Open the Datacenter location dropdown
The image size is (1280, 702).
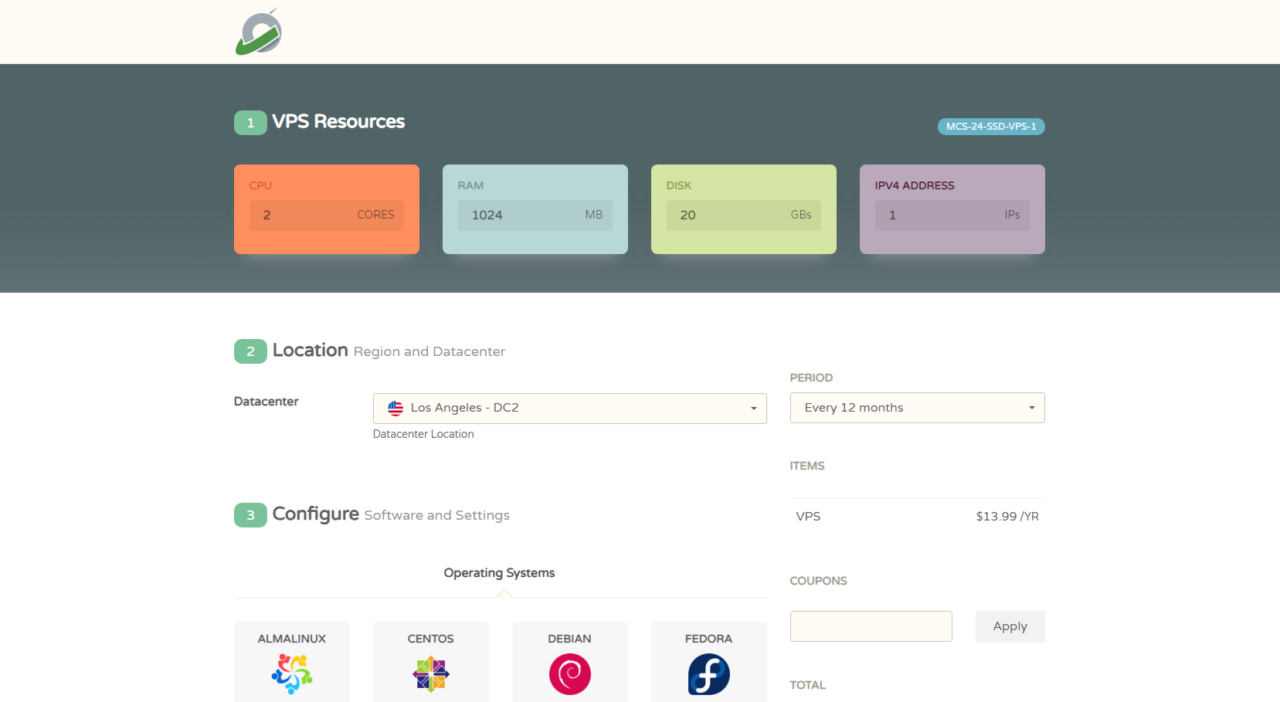tap(569, 408)
